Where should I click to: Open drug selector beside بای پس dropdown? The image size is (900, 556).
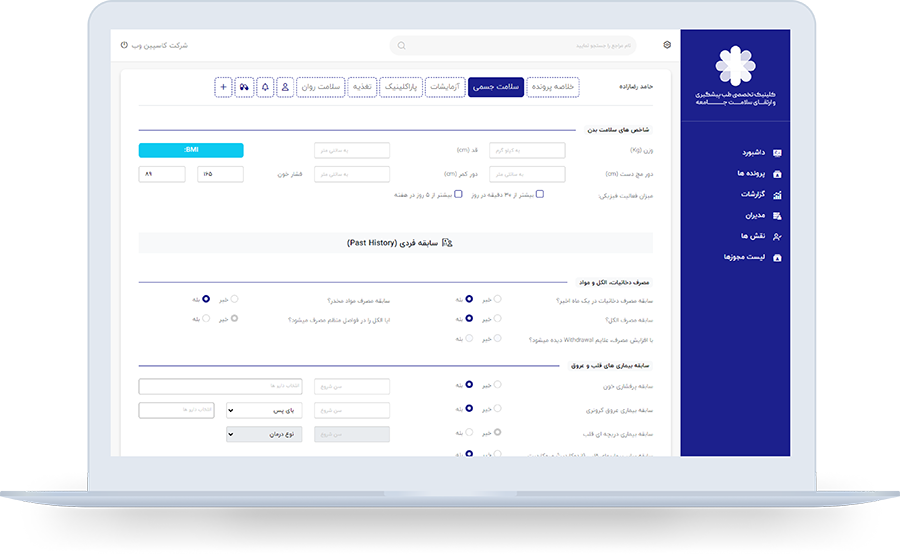tap(176, 410)
